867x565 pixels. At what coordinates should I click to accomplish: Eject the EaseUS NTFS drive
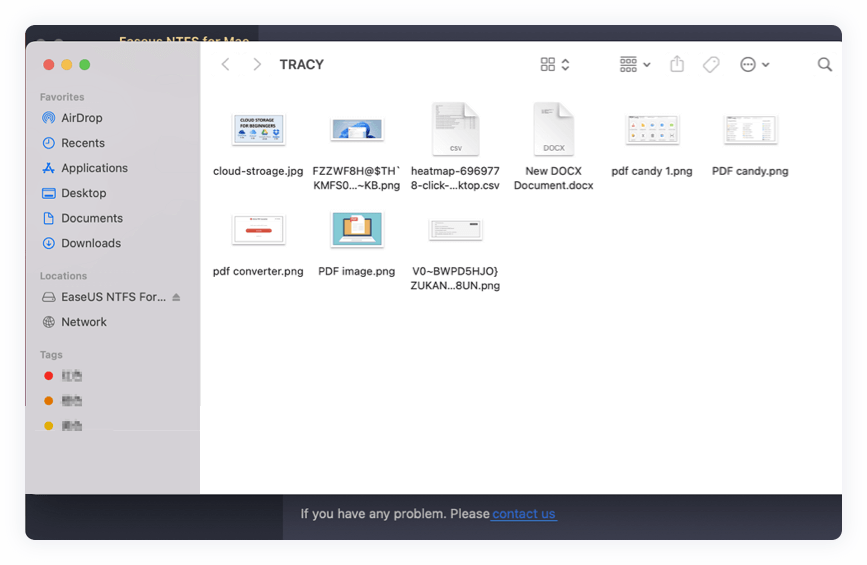(x=176, y=297)
